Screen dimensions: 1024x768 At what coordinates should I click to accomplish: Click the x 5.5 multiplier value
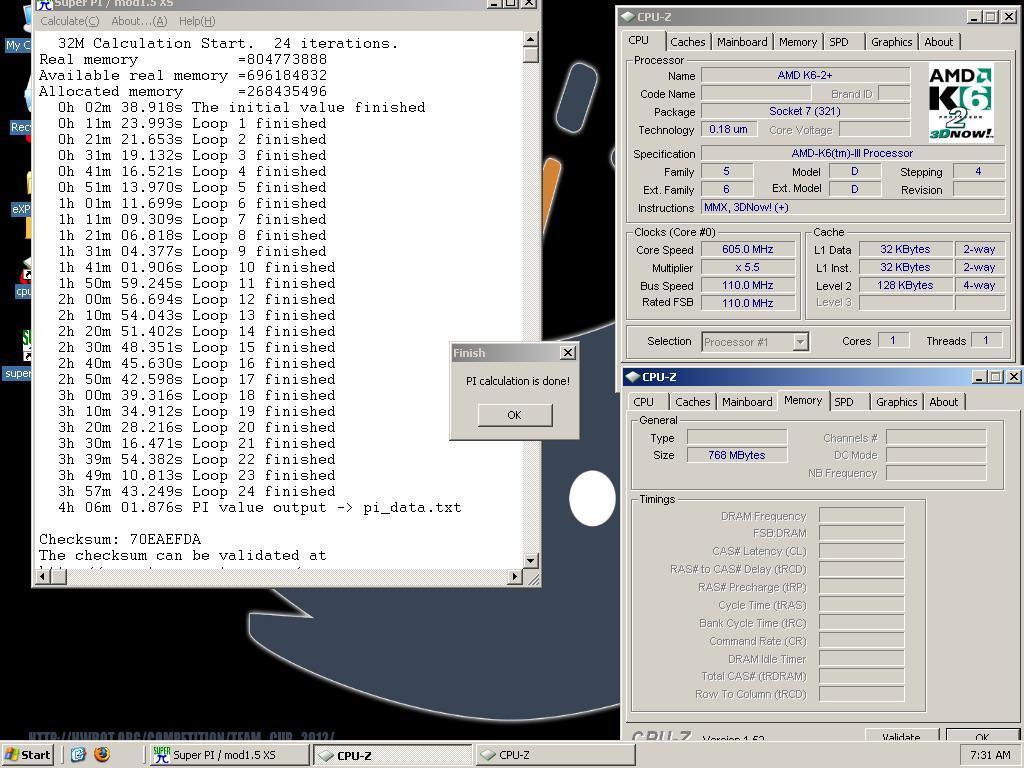[748, 268]
